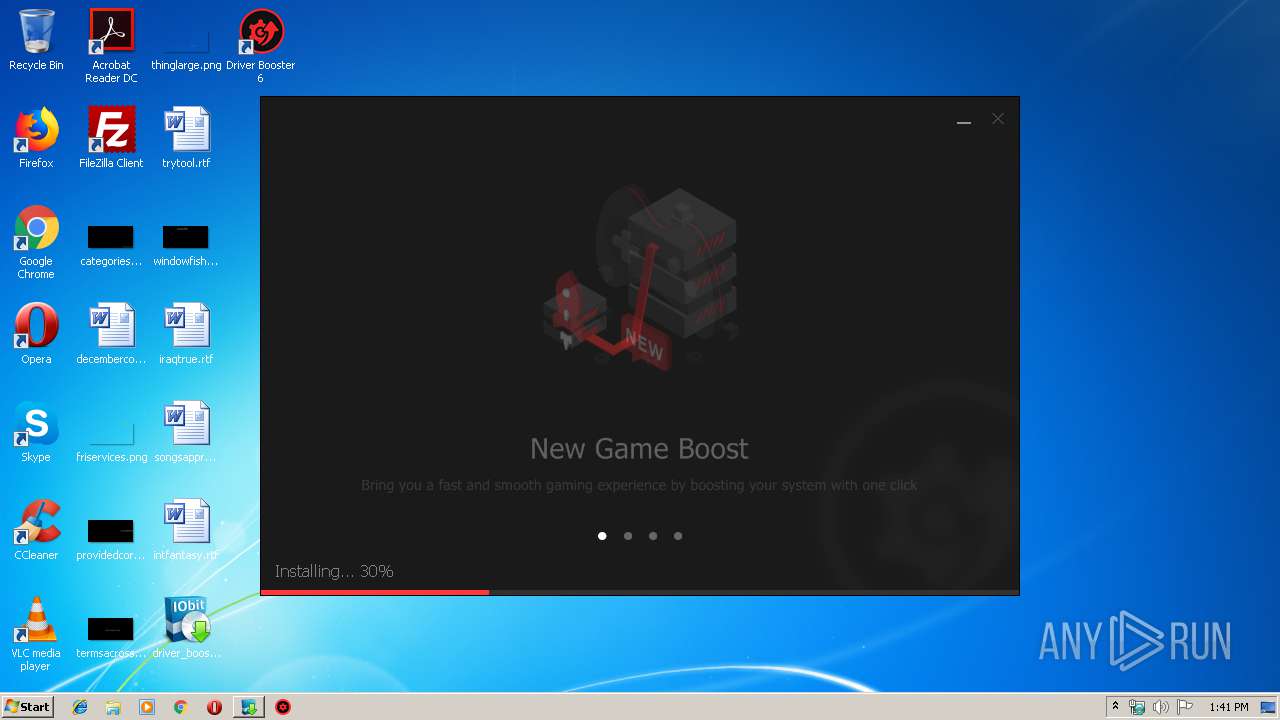Select thinglarge.png file on desktop
This screenshot has height=720, width=1280.
pyautogui.click(x=186, y=46)
